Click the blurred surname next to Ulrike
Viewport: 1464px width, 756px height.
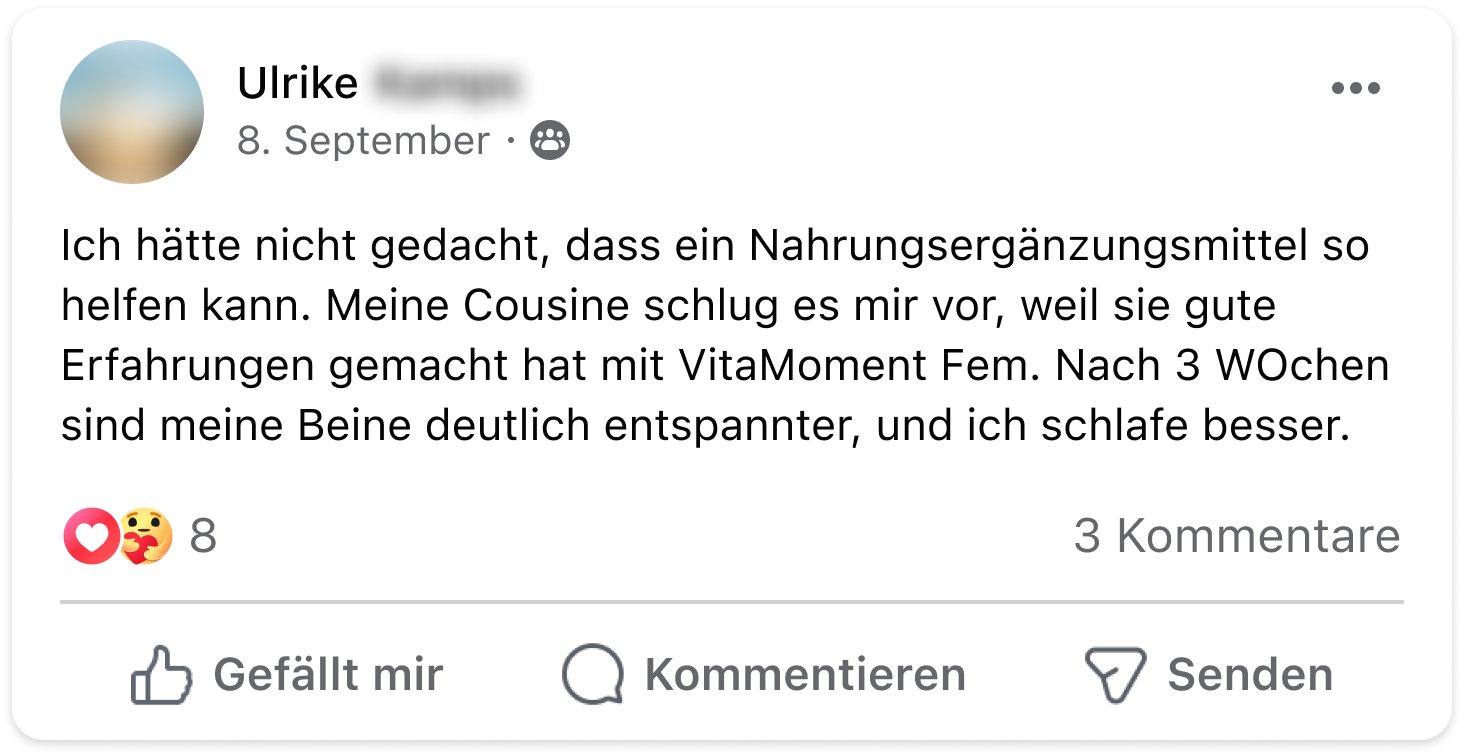click(x=448, y=84)
